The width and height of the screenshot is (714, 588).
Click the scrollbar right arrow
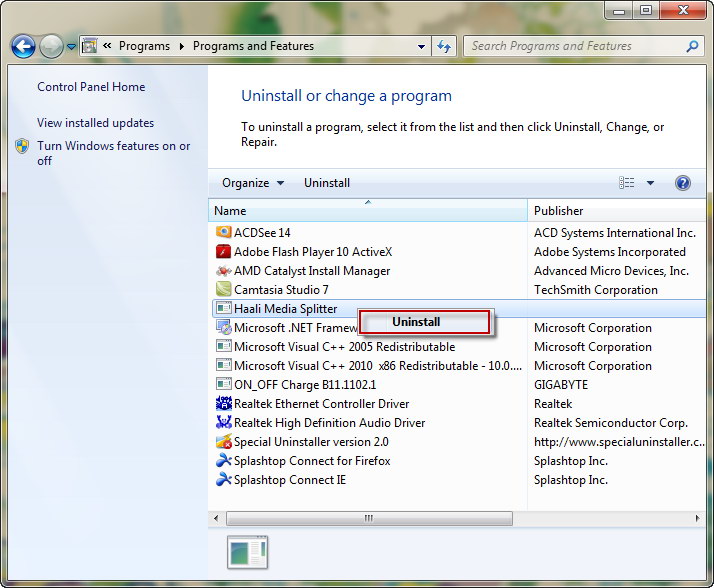(x=698, y=518)
